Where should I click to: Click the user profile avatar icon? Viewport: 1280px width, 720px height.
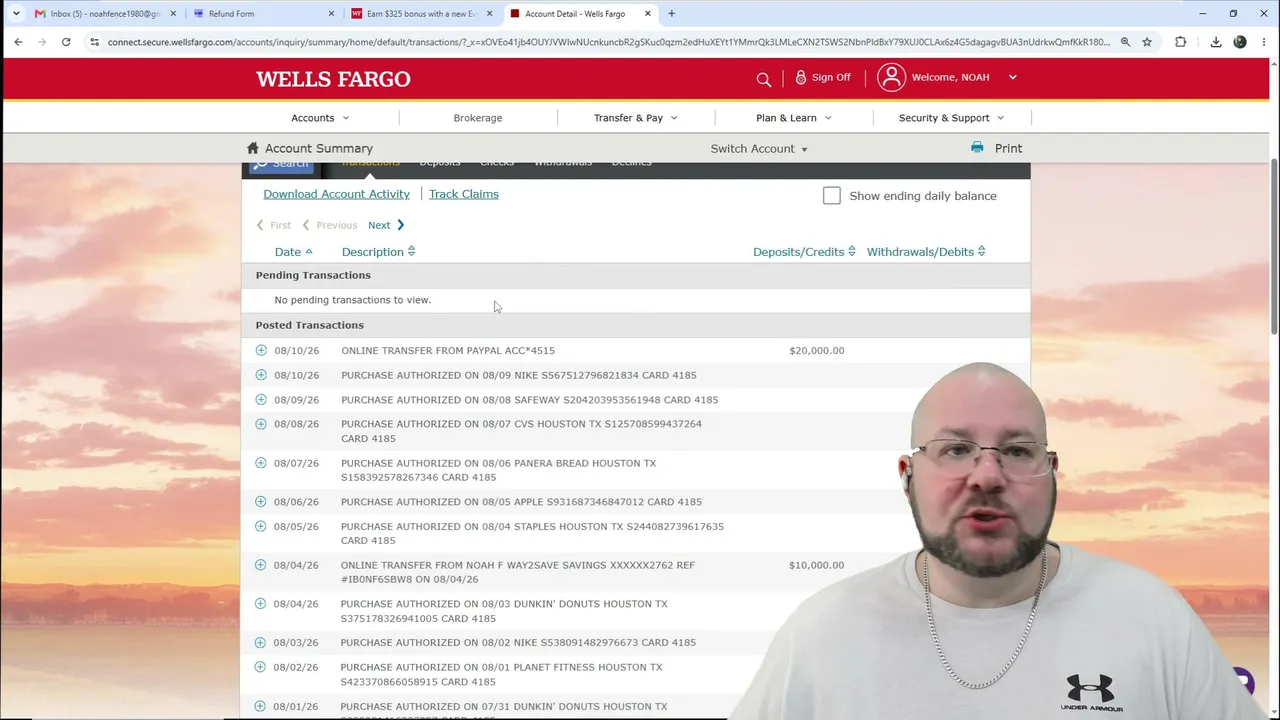pyautogui.click(x=891, y=77)
